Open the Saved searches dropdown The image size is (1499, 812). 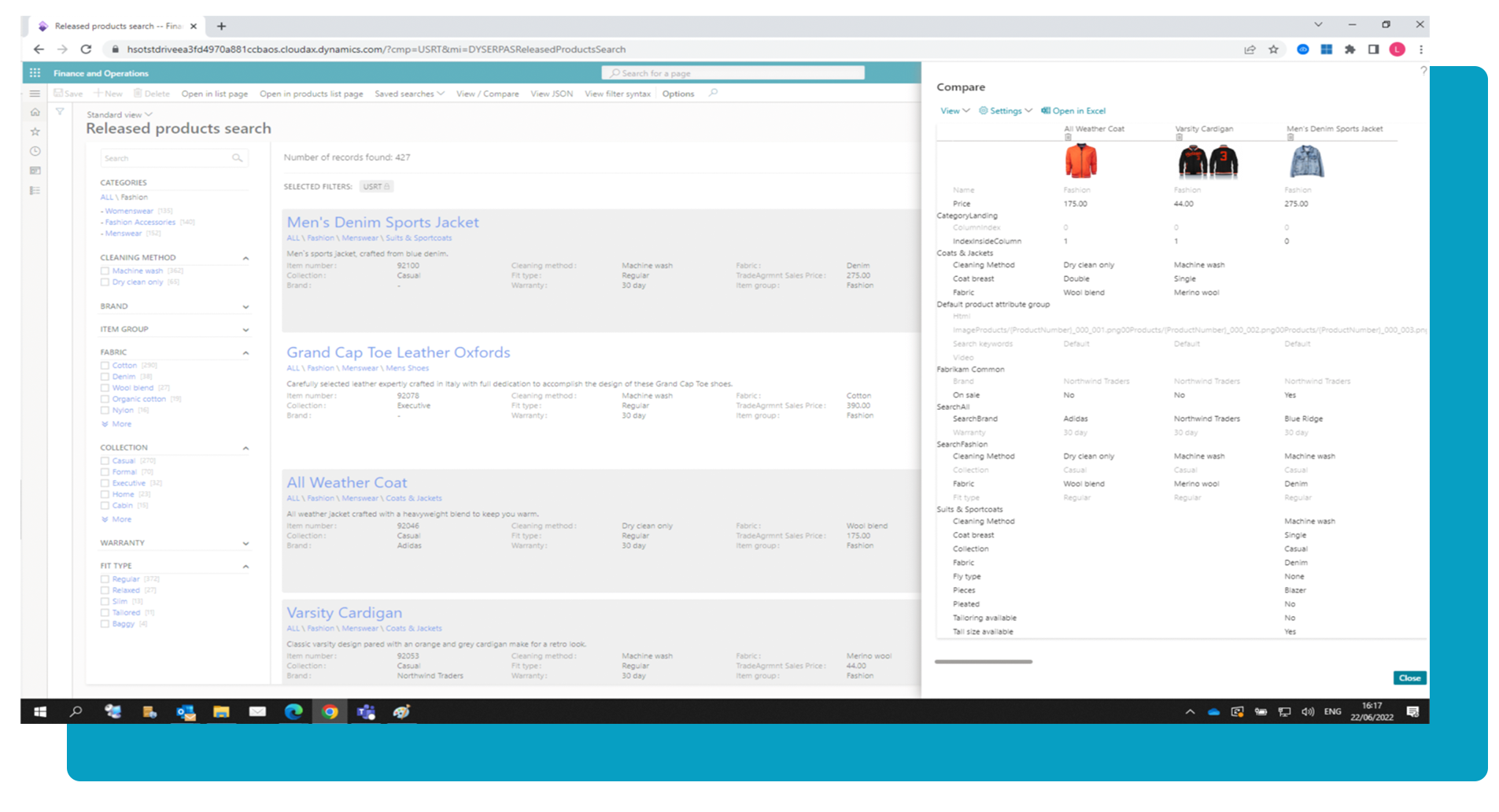coord(409,94)
